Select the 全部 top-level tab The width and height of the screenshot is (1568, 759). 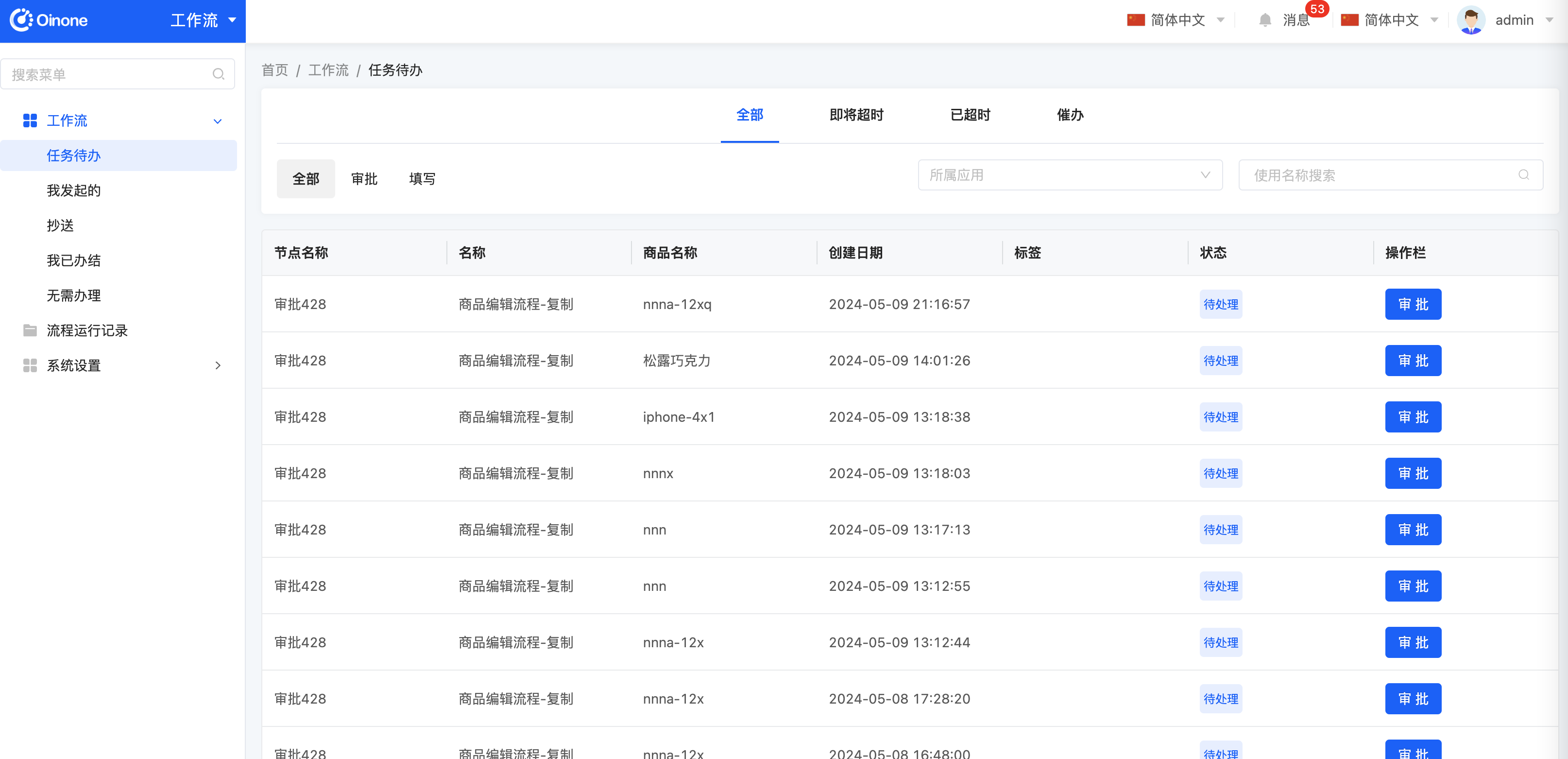pyautogui.click(x=749, y=114)
